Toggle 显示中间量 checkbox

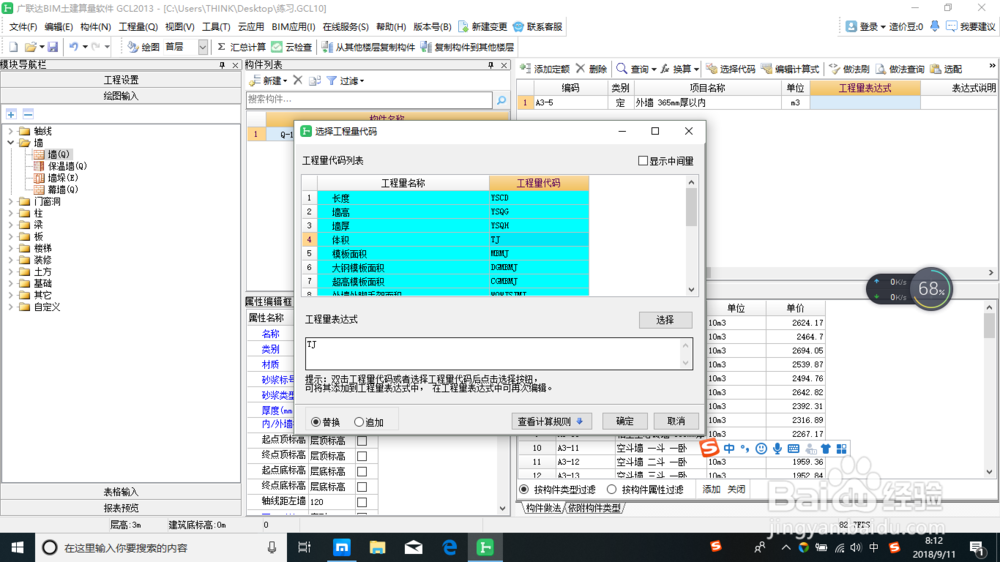(643, 161)
